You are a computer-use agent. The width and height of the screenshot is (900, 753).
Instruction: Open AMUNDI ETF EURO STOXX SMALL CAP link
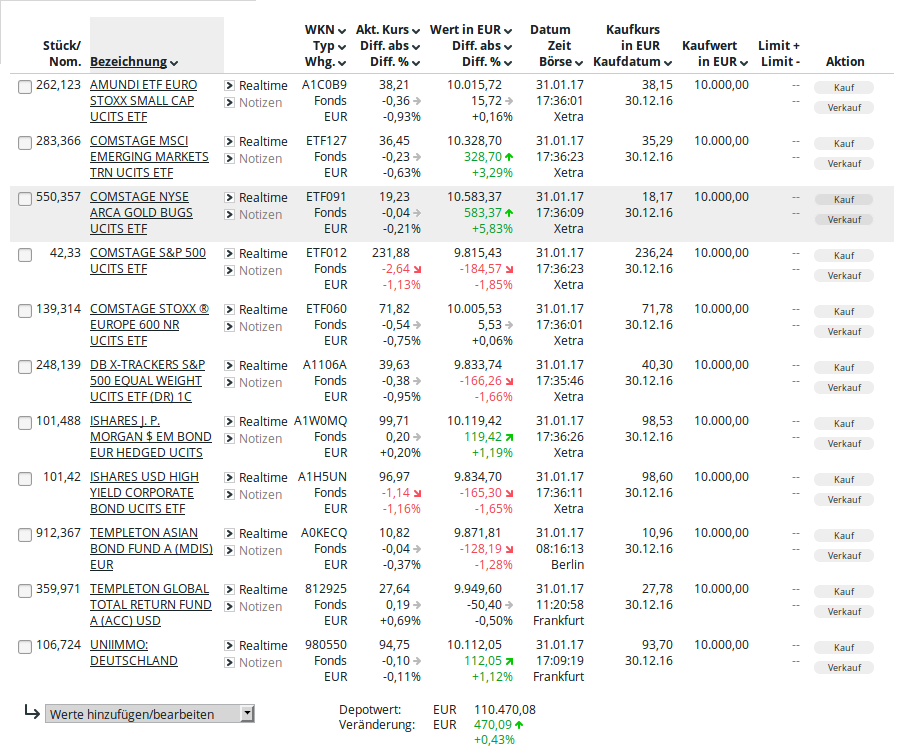(x=143, y=100)
